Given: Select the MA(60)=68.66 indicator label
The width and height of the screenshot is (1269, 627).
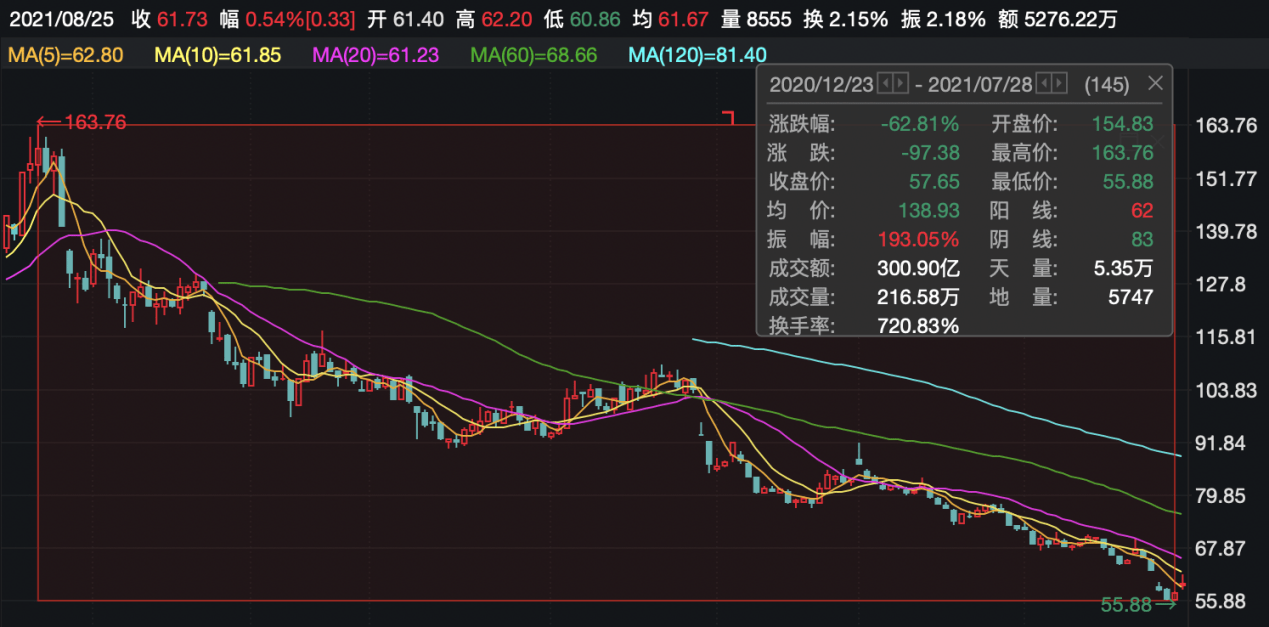Looking at the screenshot, I should point(533,54).
